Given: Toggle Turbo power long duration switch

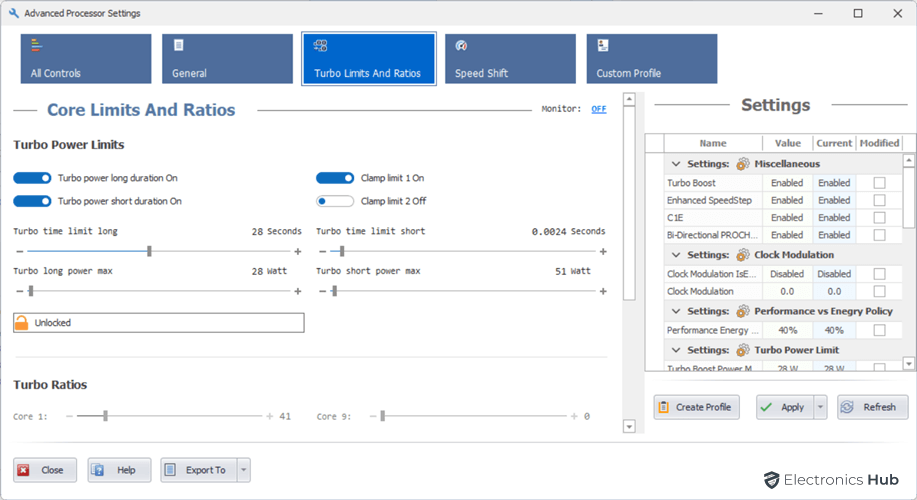Looking at the screenshot, I should [x=32, y=178].
